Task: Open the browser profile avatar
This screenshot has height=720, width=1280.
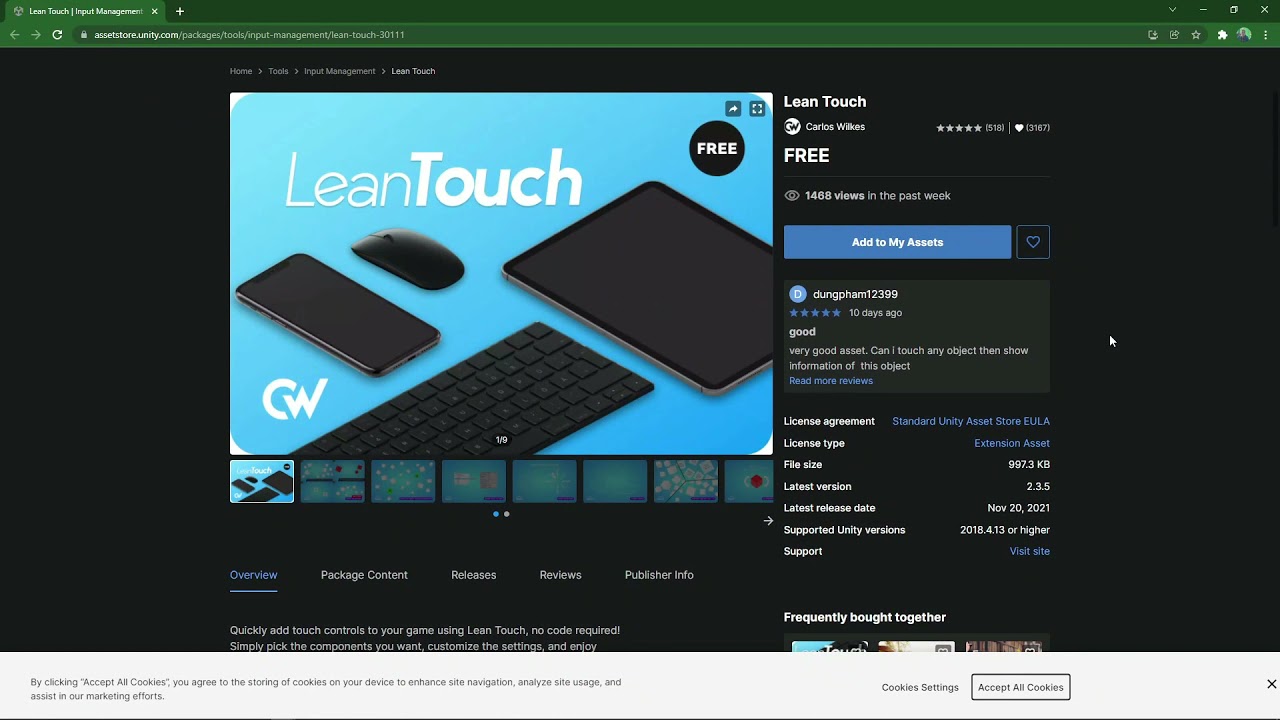Action: (x=1244, y=34)
